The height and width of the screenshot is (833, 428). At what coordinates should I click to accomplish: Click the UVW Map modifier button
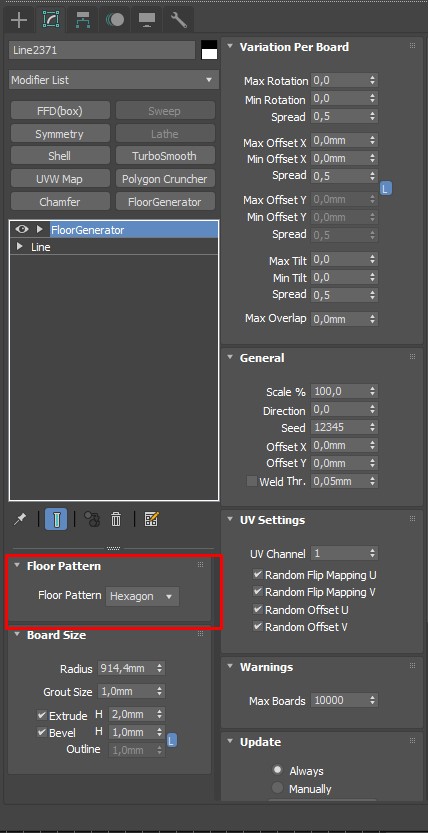pyautogui.click(x=59, y=179)
